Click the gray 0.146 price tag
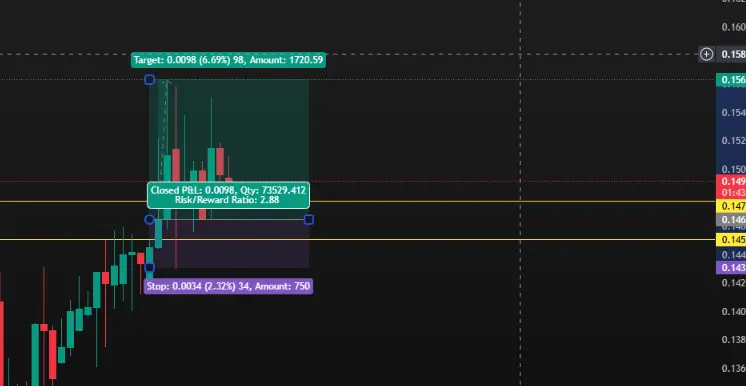 (x=731, y=219)
